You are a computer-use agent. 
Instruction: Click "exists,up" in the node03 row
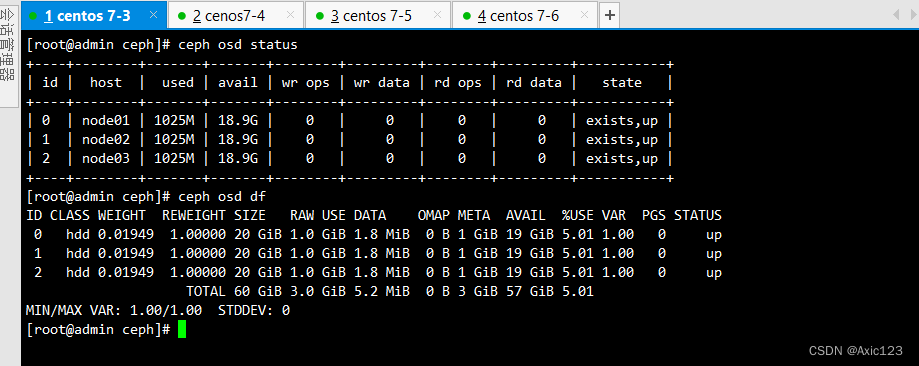[622, 158]
